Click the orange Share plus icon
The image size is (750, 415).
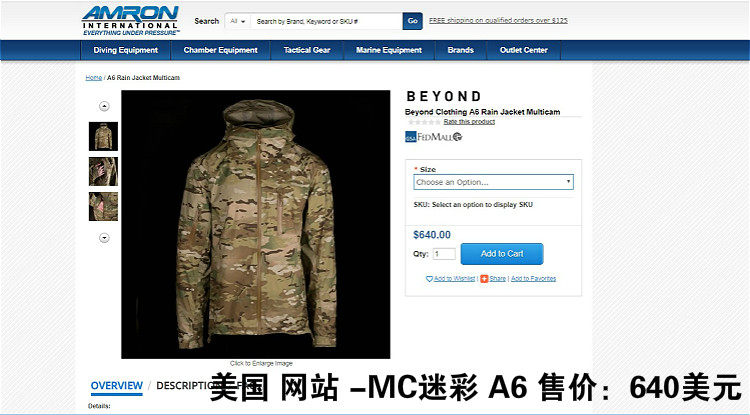tap(484, 279)
